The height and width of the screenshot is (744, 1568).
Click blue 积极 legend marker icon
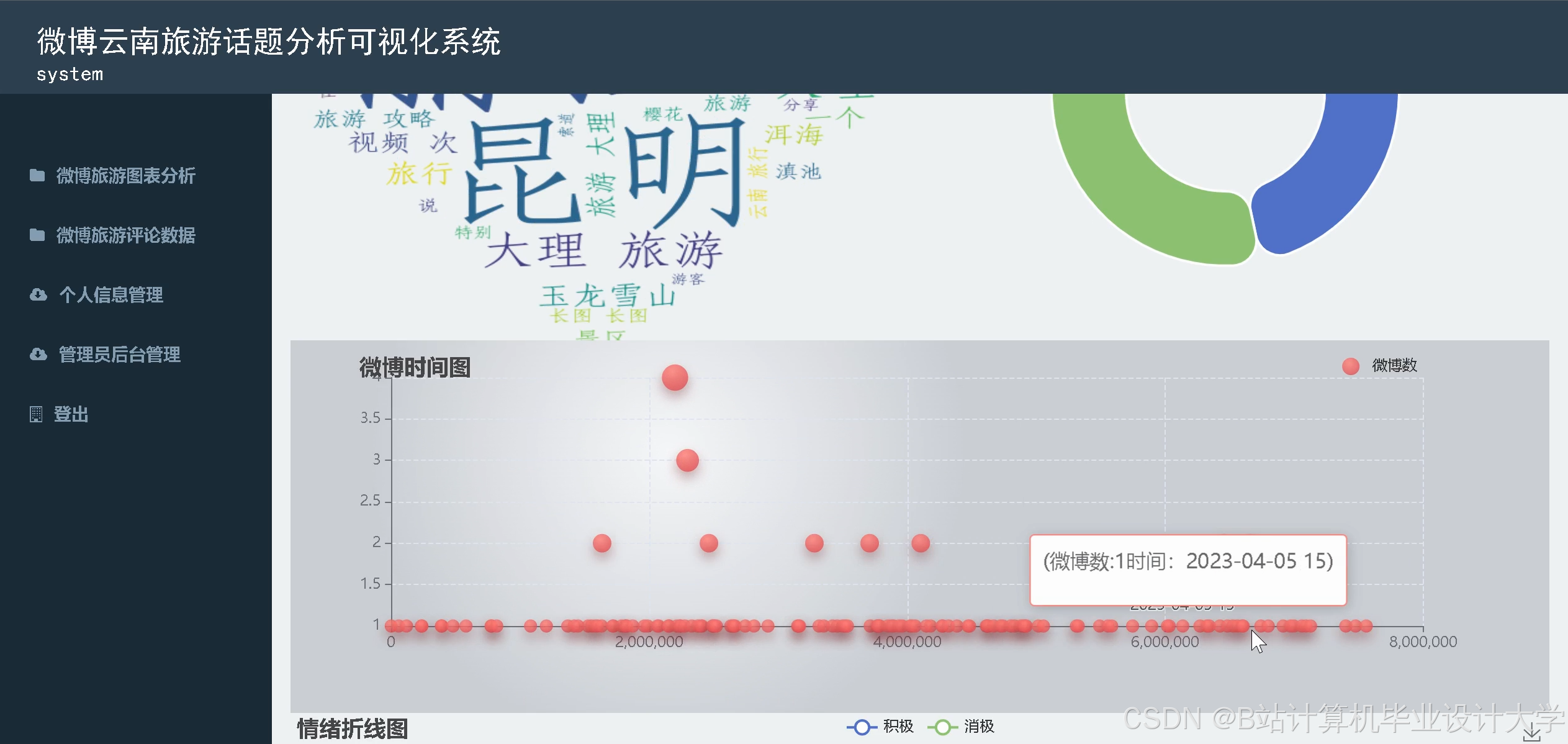coord(862,727)
